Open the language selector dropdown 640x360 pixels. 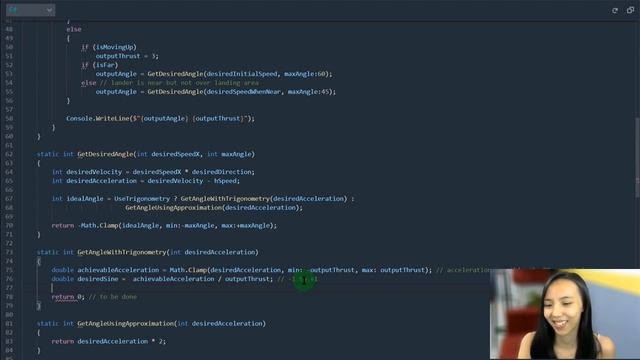coord(30,10)
